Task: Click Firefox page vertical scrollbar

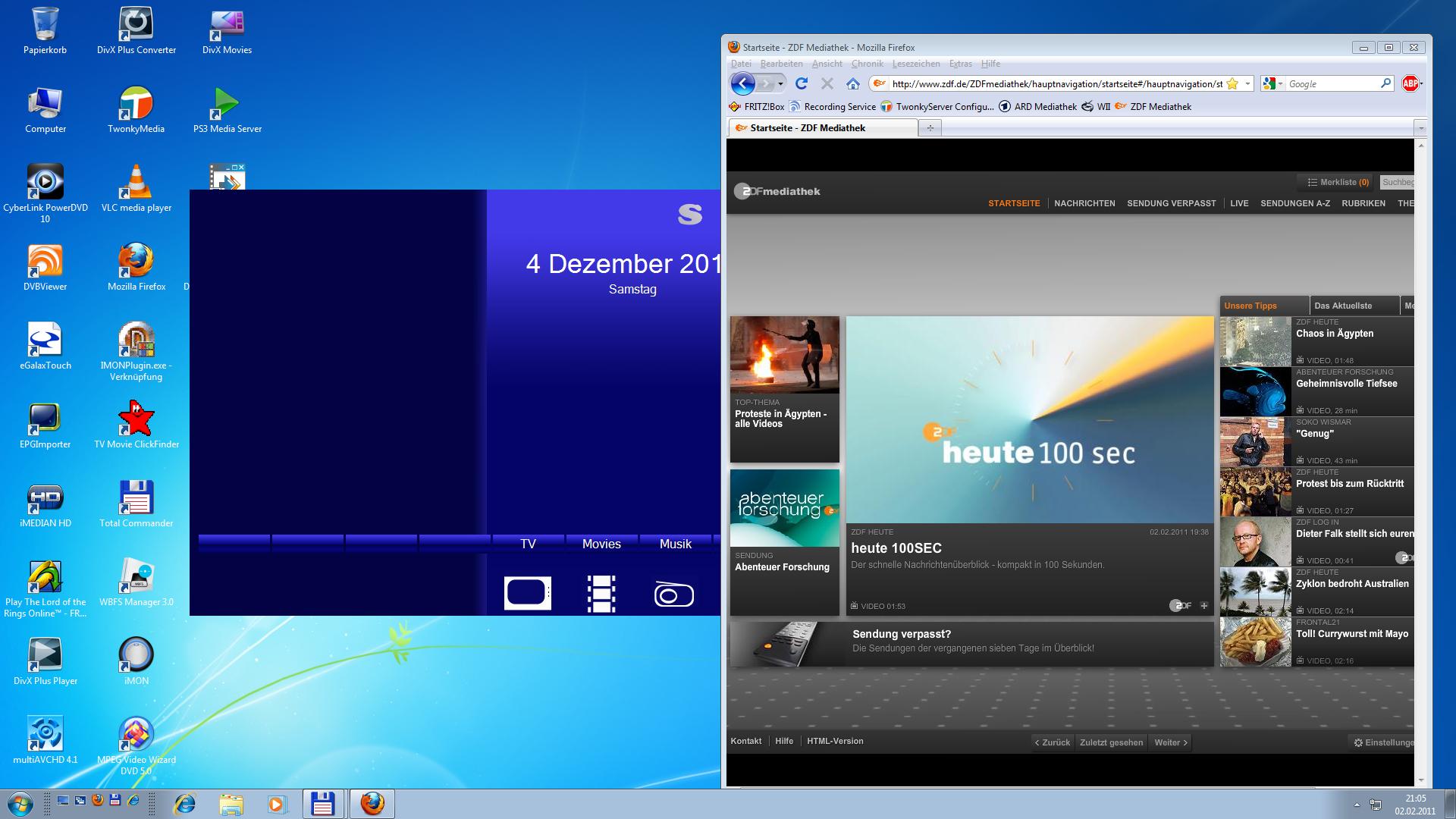Action: (1421, 463)
